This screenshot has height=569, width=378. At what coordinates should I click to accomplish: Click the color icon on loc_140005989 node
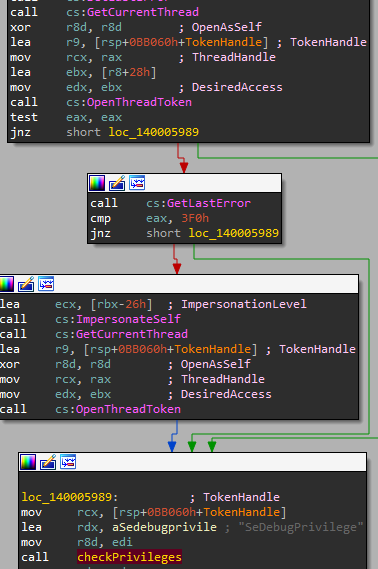(x=28, y=462)
